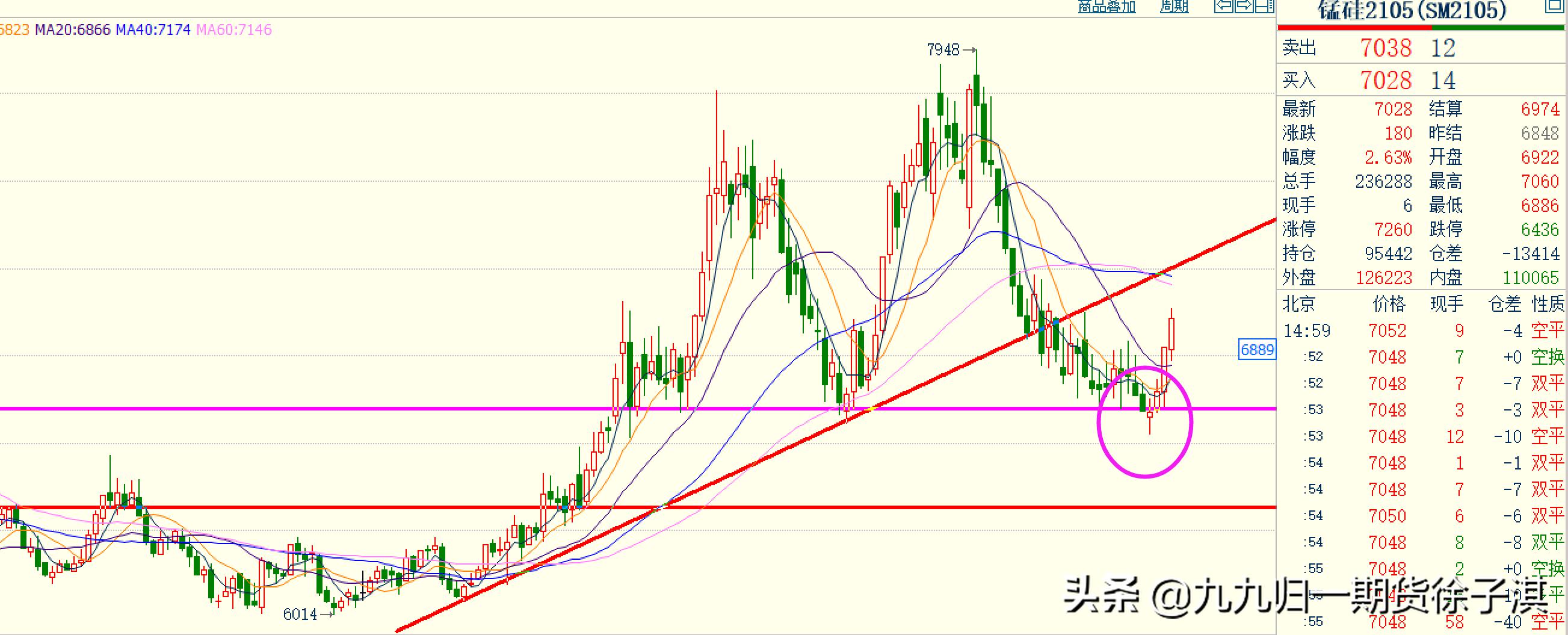Click the red-green buy/sell ratio bar

(x=1422, y=28)
